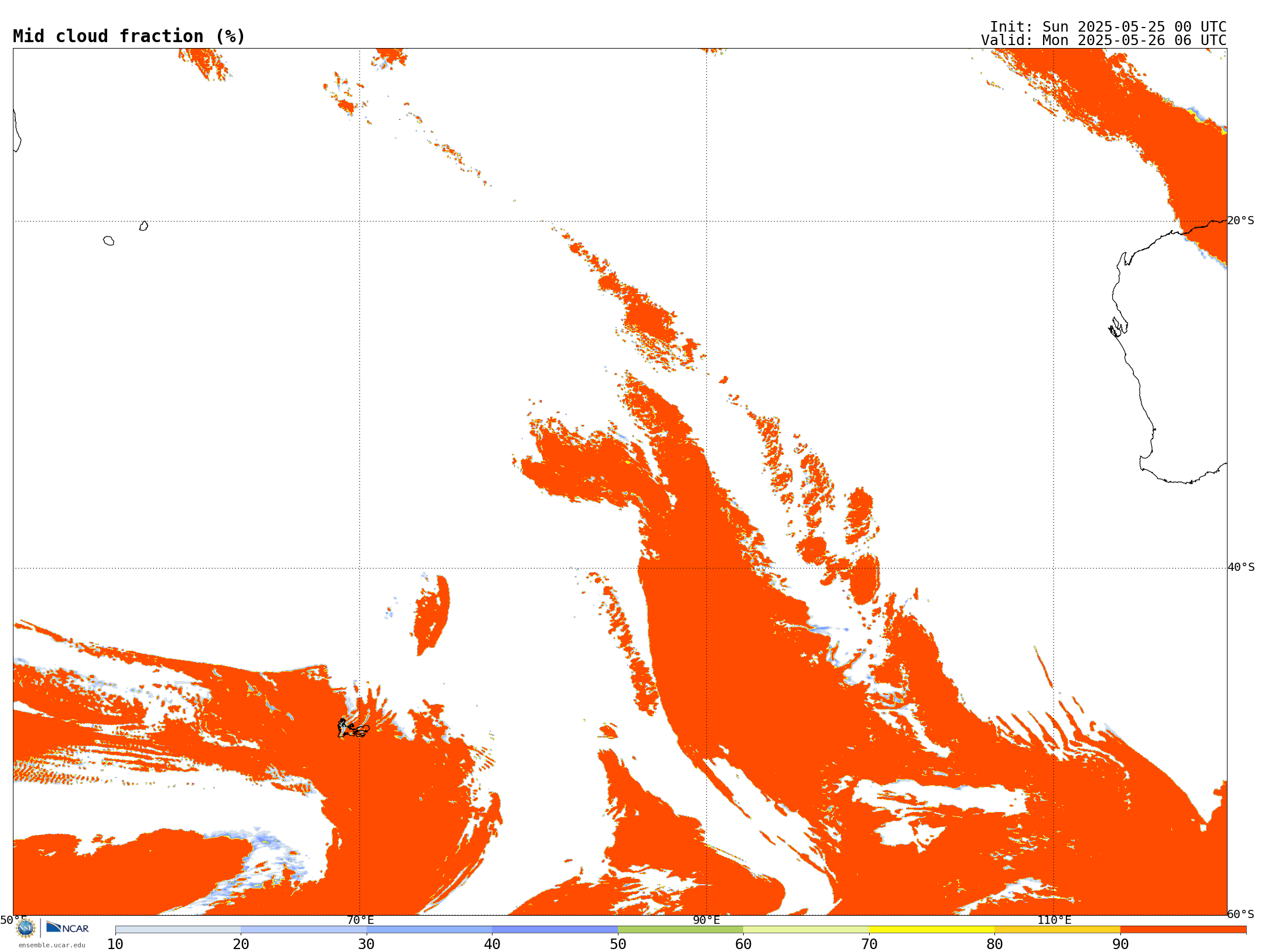Click the NCAR logo
1265x952 pixels.
pos(67,927)
